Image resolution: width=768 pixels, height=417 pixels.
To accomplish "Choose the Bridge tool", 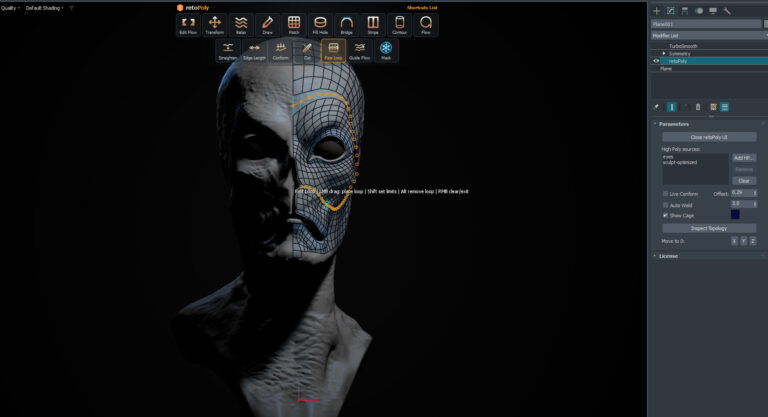I will click(x=347, y=25).
